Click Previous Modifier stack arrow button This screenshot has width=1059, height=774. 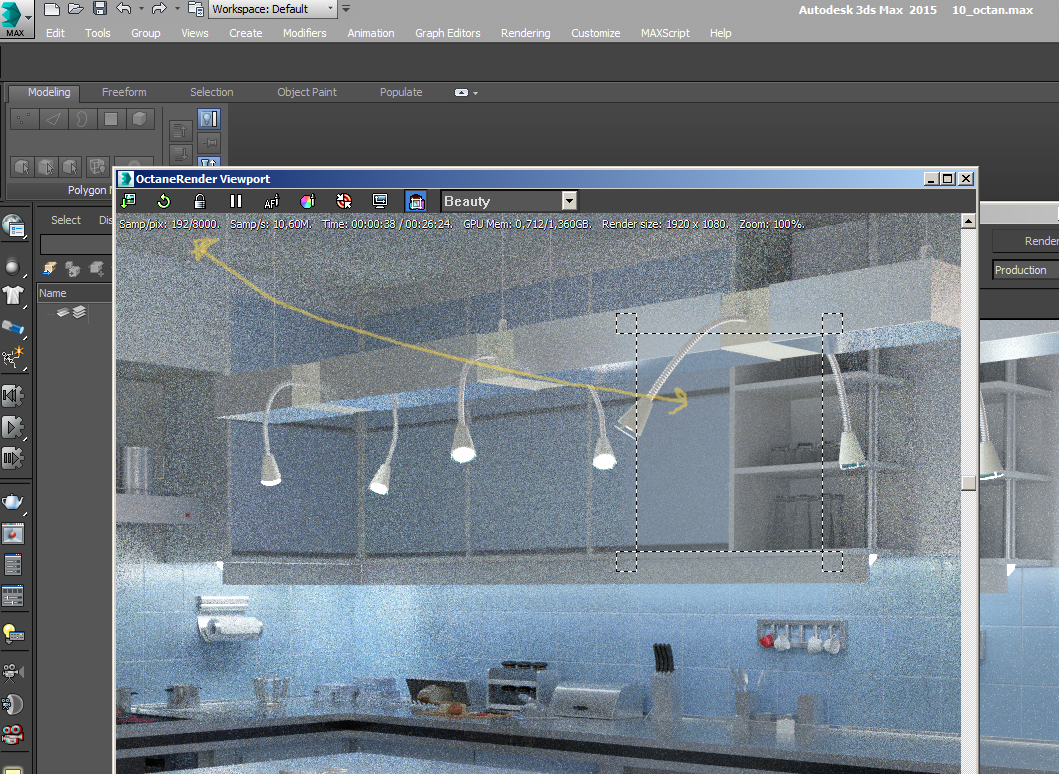pyautogui.click(x=180, y=130)
